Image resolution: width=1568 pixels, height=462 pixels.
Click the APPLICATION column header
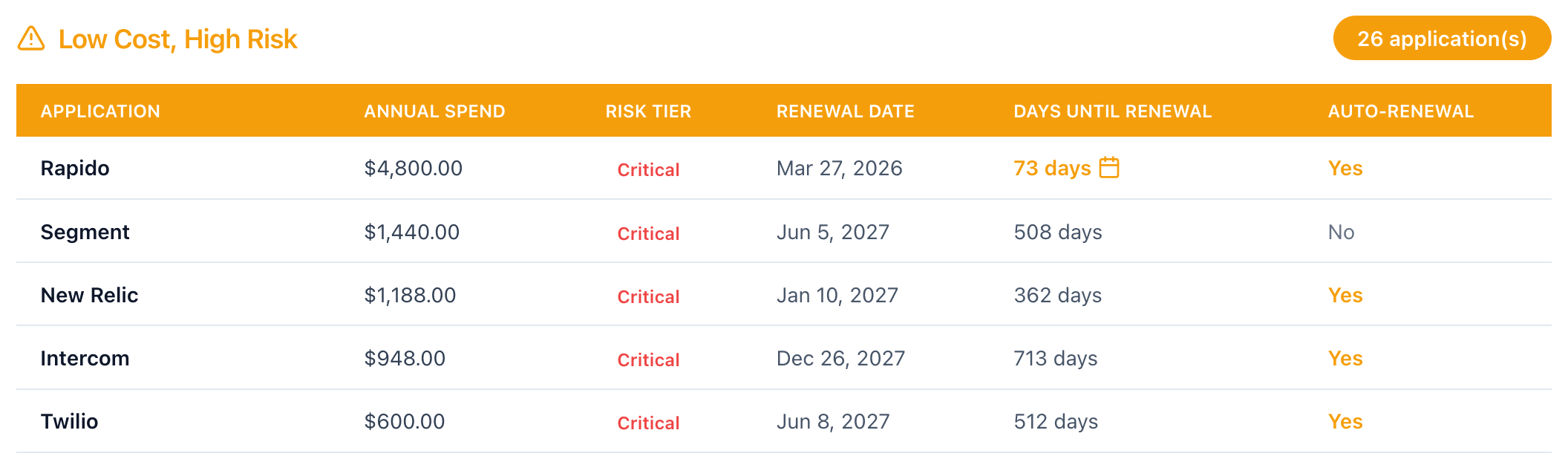(x=100, y=111)
